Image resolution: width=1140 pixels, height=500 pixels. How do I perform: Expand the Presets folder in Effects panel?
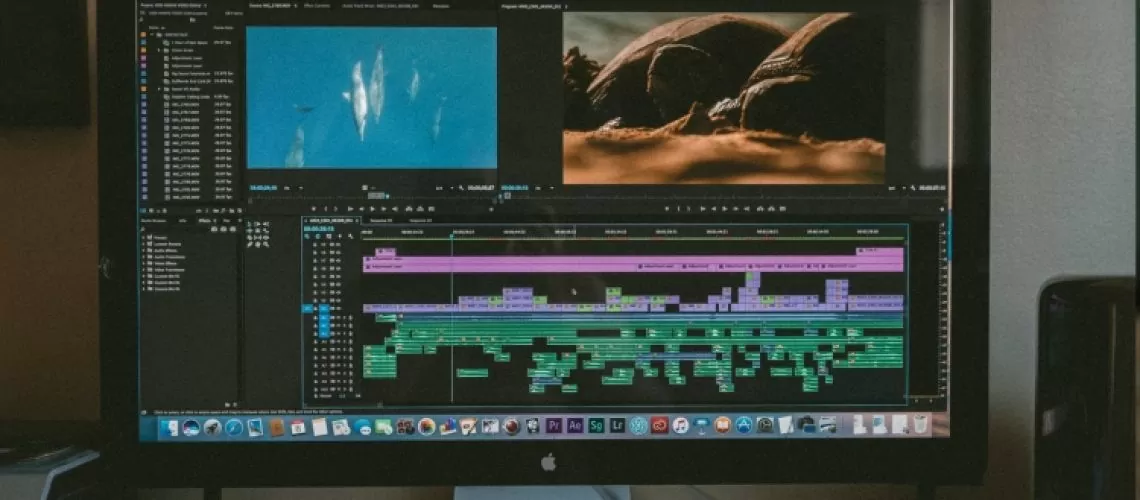tap(143, 237)
